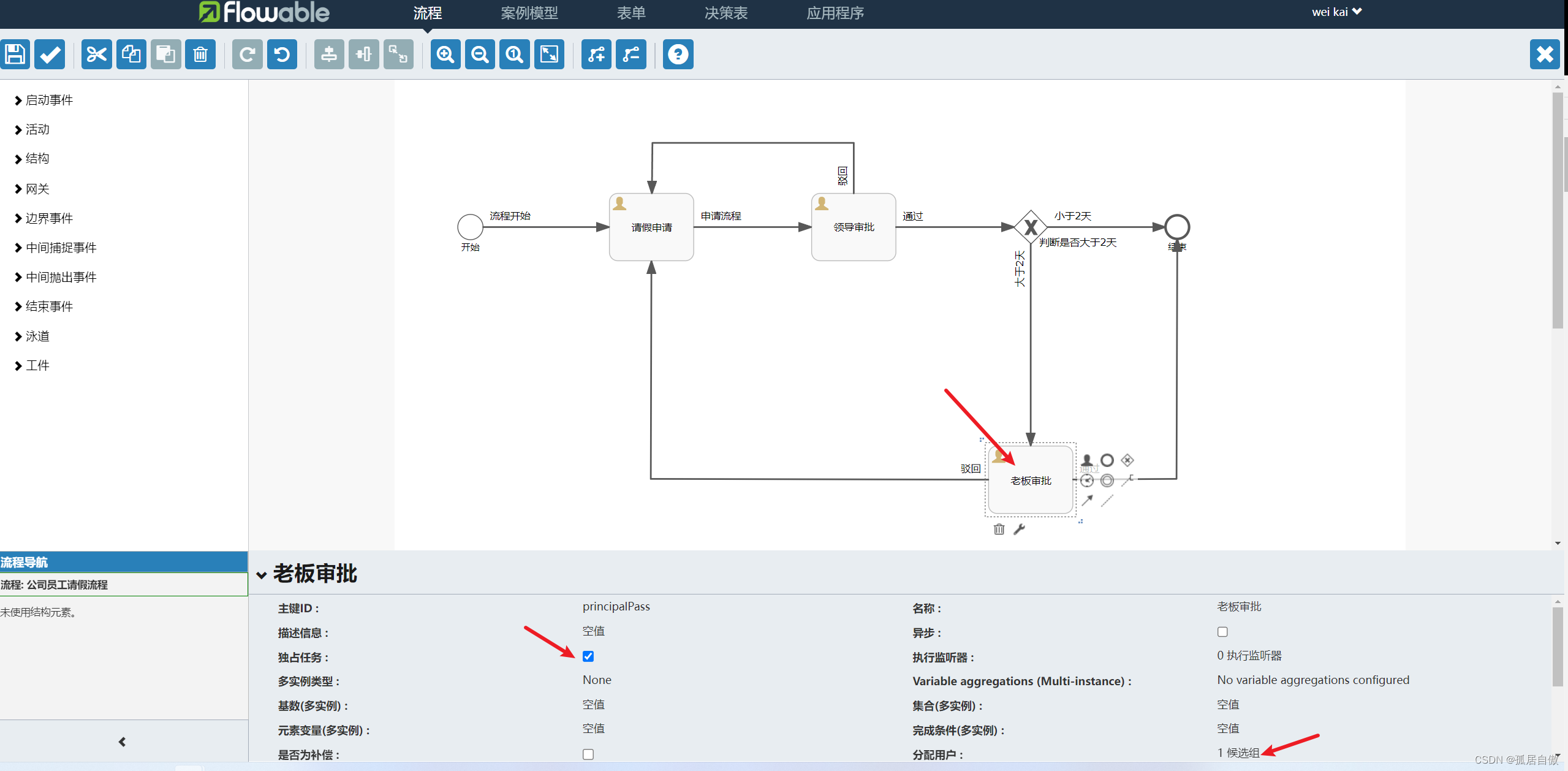Validate the model with the checkmark icon
Screen dimensions: 1568x771
click(50, 55)
